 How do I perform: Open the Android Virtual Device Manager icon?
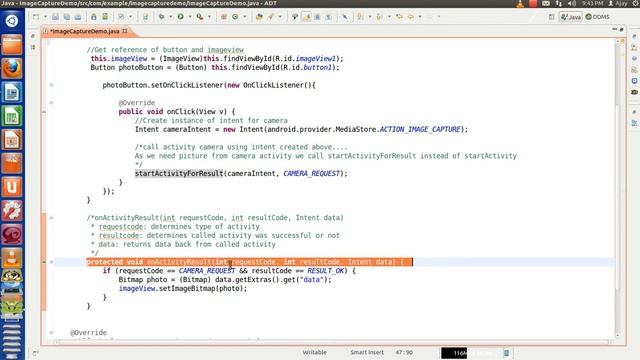(105, 17)
